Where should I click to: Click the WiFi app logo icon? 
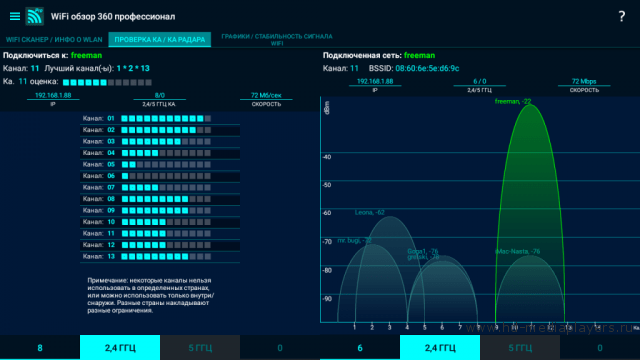click(35, 16)
